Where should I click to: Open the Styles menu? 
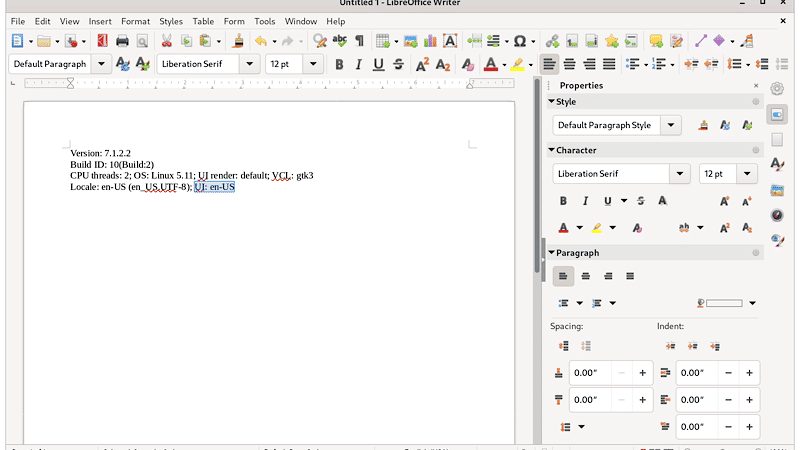[x=171, y=21]
